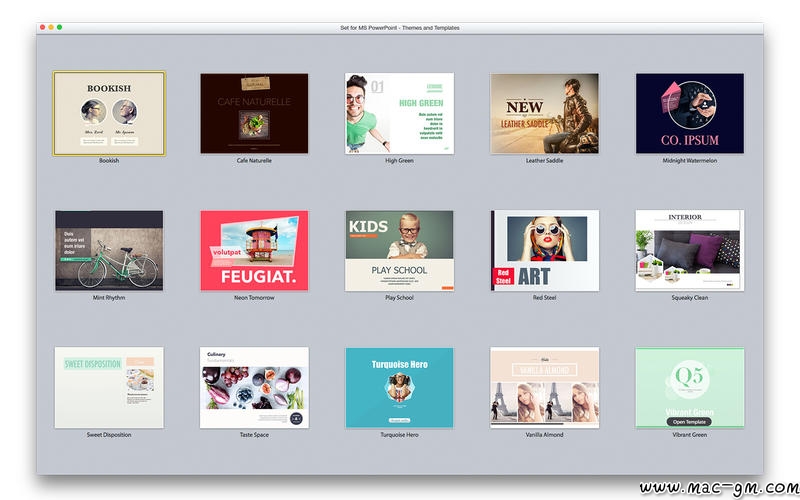Screen dimensions: 800x500
Task: Click the 'Turquoise Hero' caption below thumbnail
Action: click(399, 435)
